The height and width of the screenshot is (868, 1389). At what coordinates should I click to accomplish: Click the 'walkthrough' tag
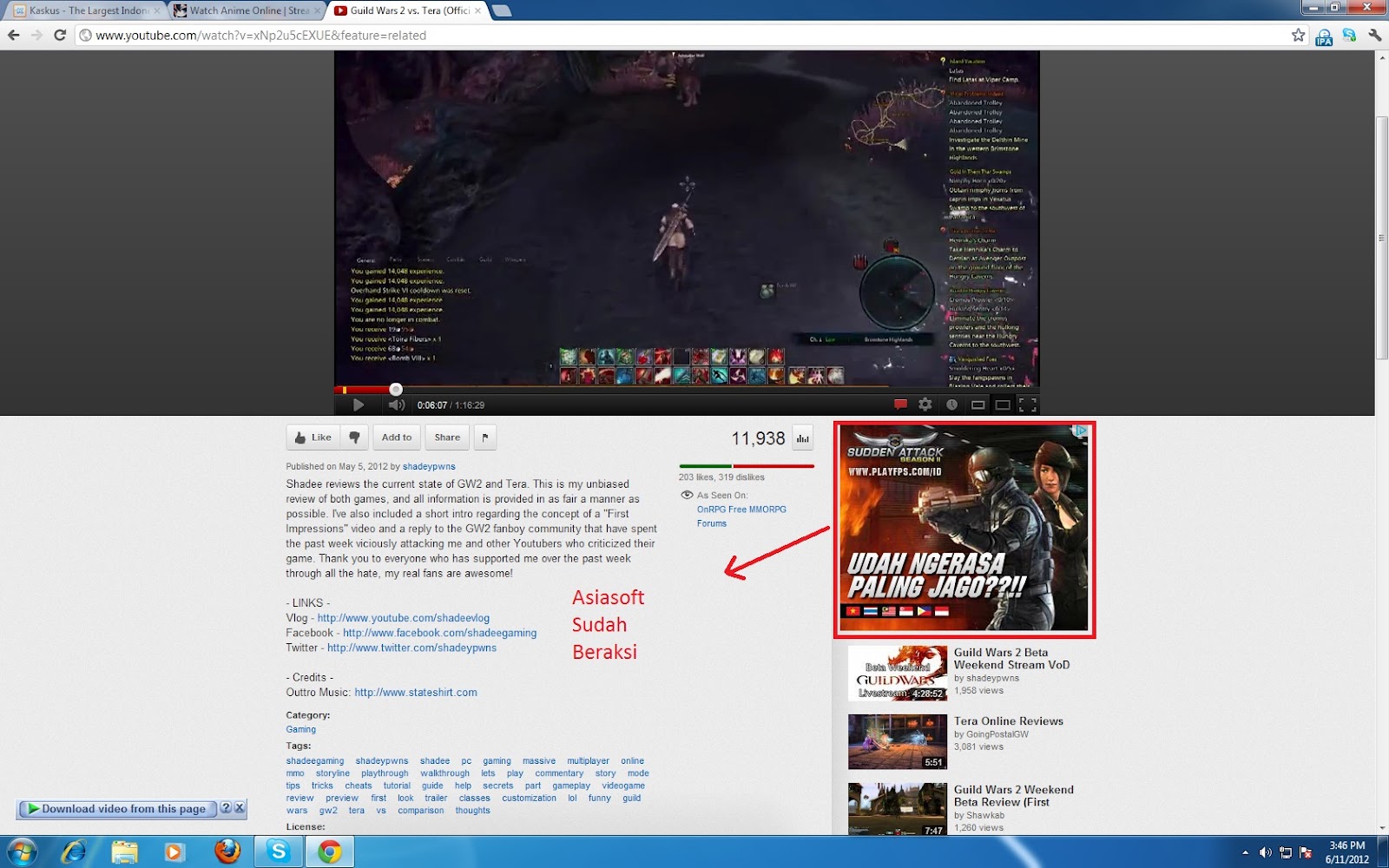(x=444, y=773)
